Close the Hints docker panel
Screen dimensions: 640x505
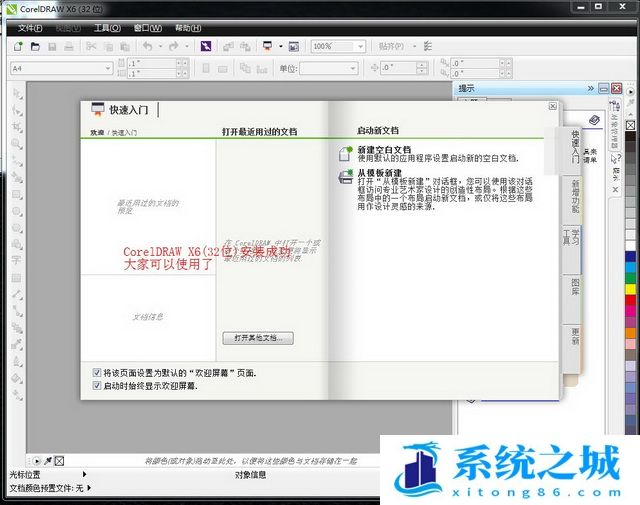tap(616, 88)
